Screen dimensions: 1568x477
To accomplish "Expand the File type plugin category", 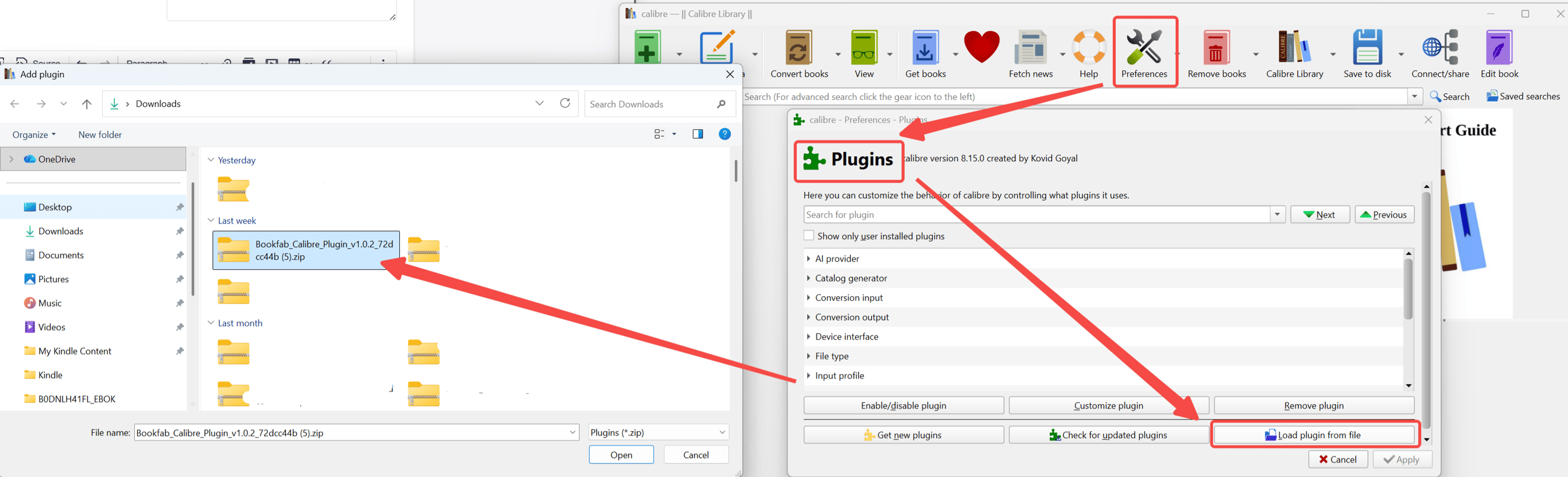I will pos(809,356).
